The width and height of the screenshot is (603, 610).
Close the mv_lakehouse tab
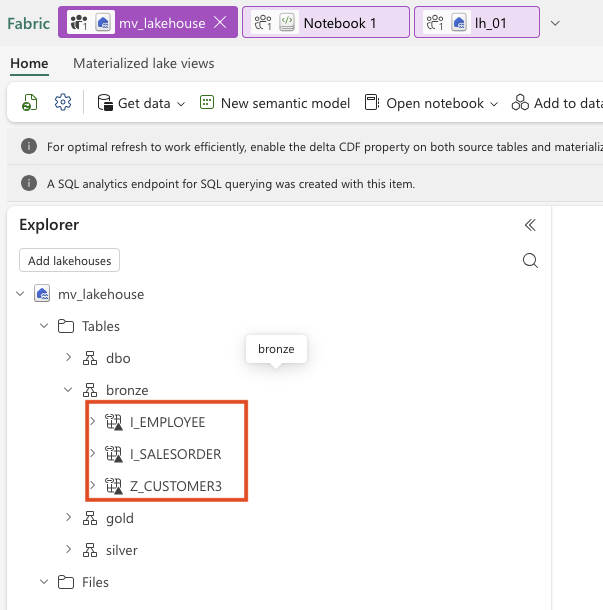220,22
